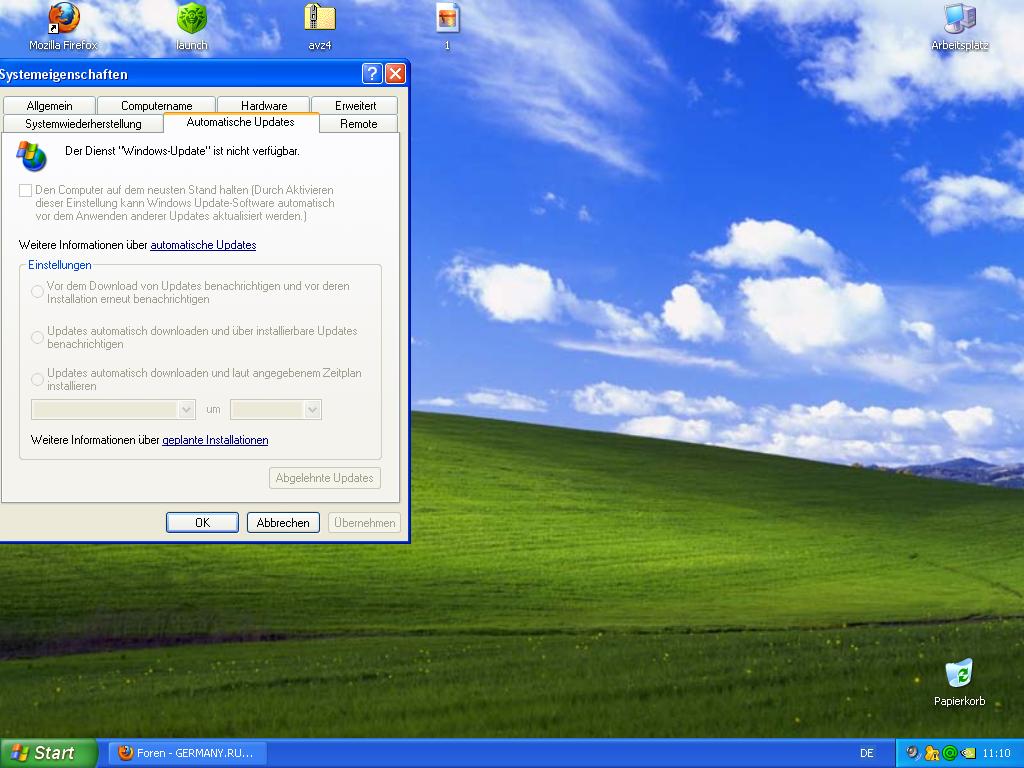Select the Automatische Updates tab
The image size is (1024, 768).
(x=241, y=122)
